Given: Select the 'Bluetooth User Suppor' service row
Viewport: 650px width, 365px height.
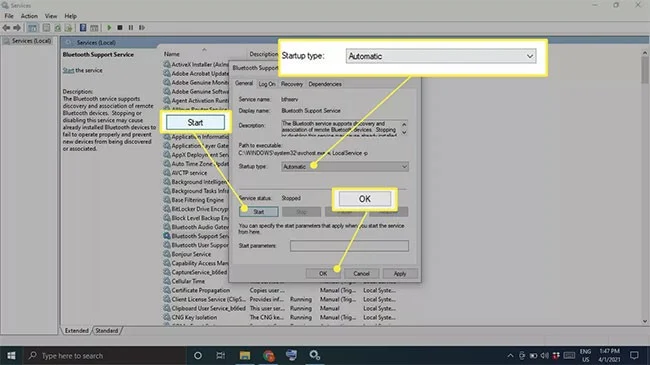Looking at the screenshot, I should [196, 245].
